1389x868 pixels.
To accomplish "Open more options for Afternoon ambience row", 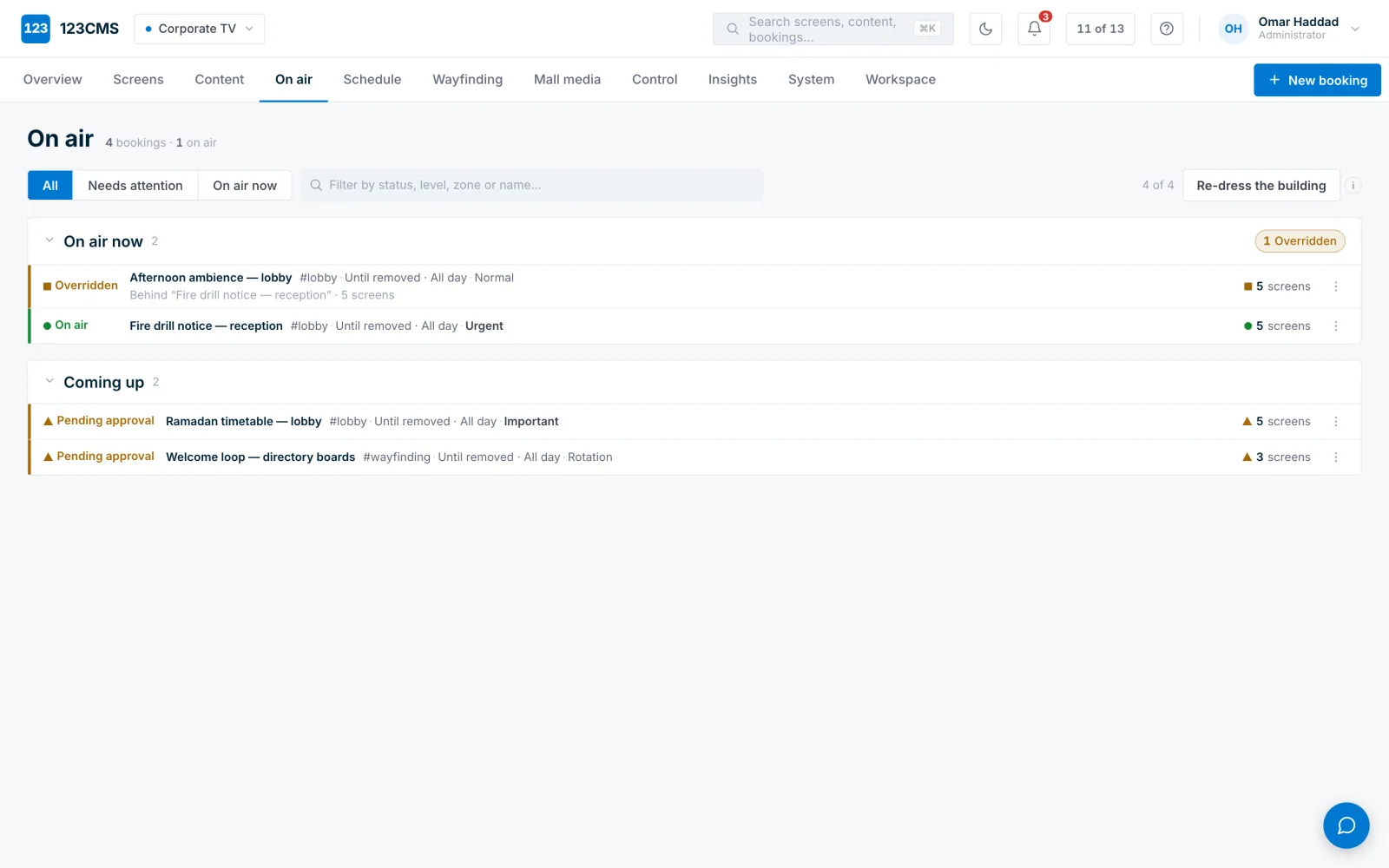I will pyautogui.click(x=1335, y=286).
